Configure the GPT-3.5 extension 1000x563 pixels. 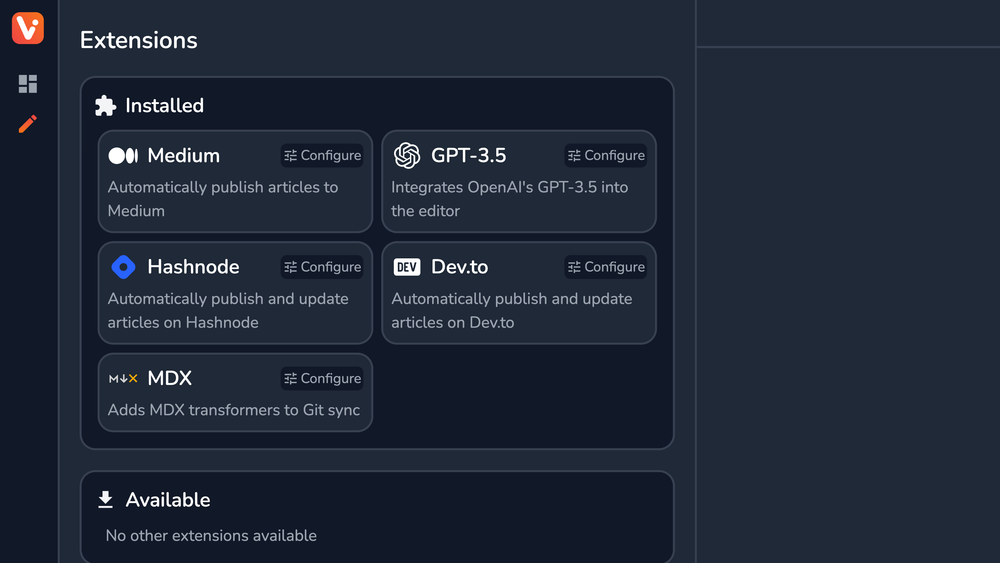pos(606,156)
